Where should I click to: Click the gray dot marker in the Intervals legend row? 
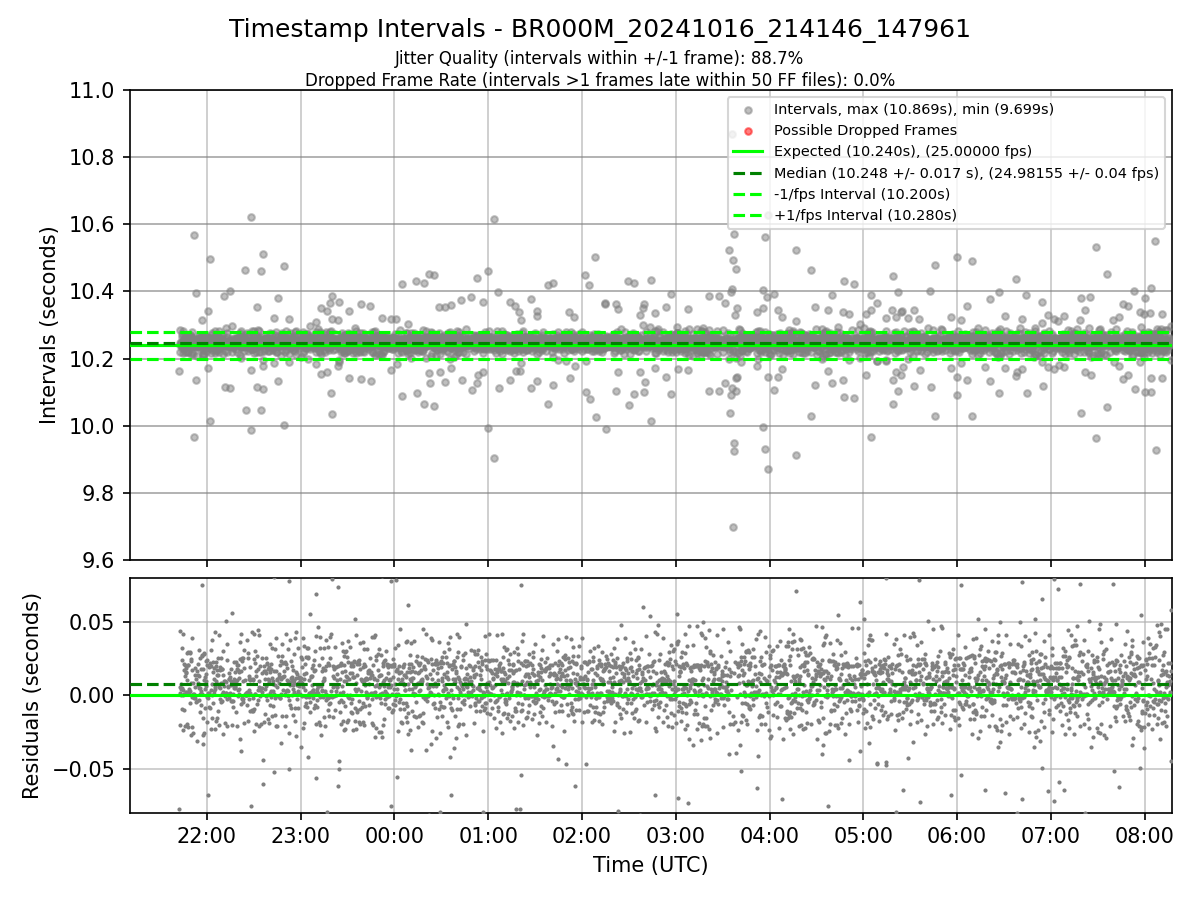748,109
